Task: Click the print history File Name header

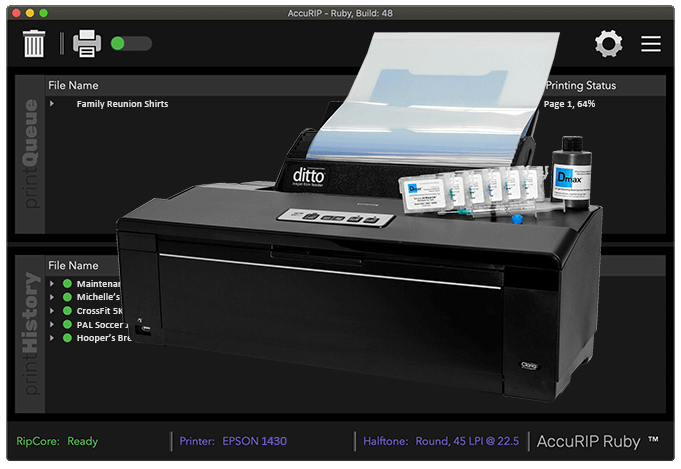Action: 73,265
